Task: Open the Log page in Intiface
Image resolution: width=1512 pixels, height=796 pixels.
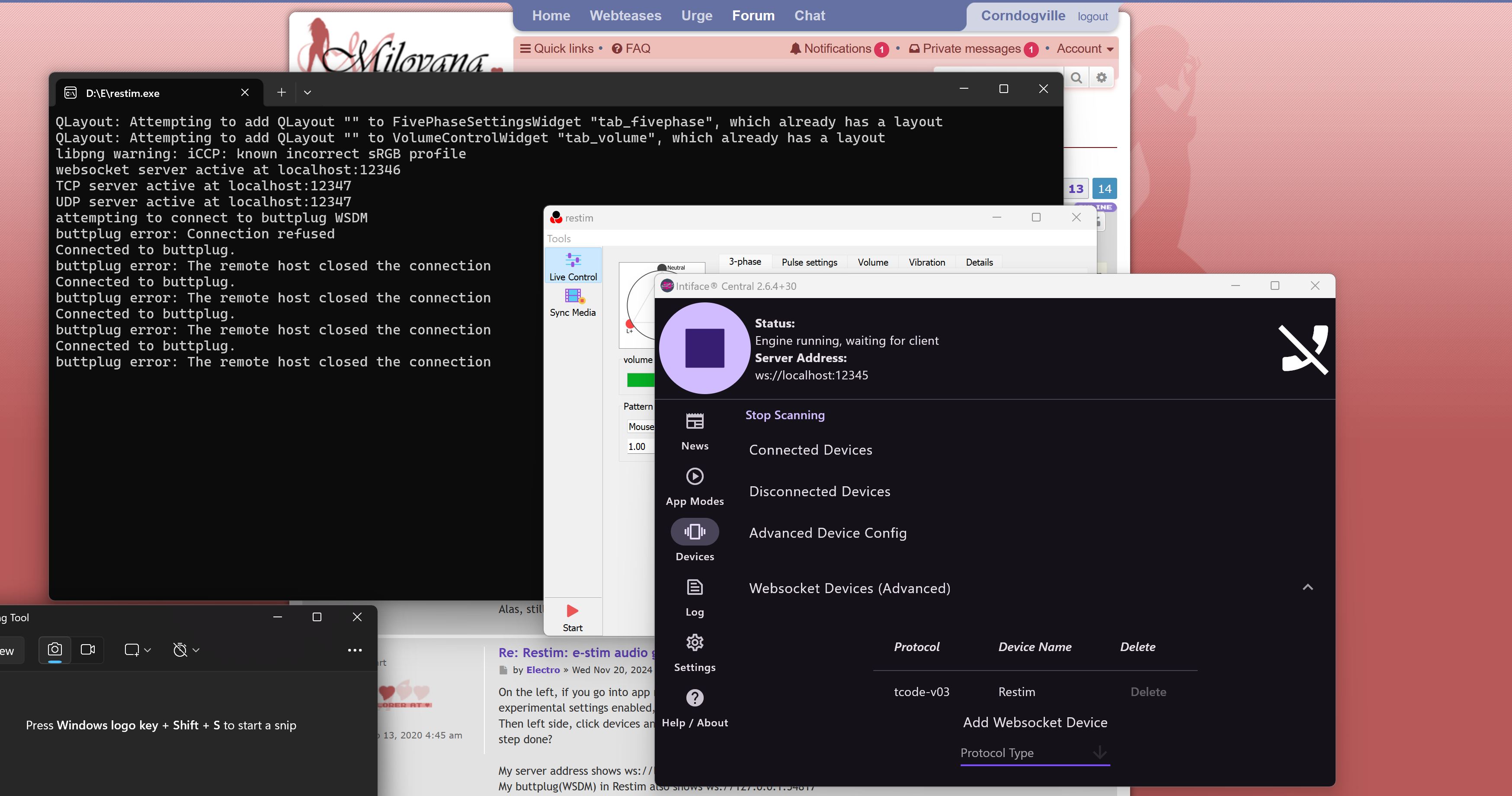Action: tap(695, 597)
